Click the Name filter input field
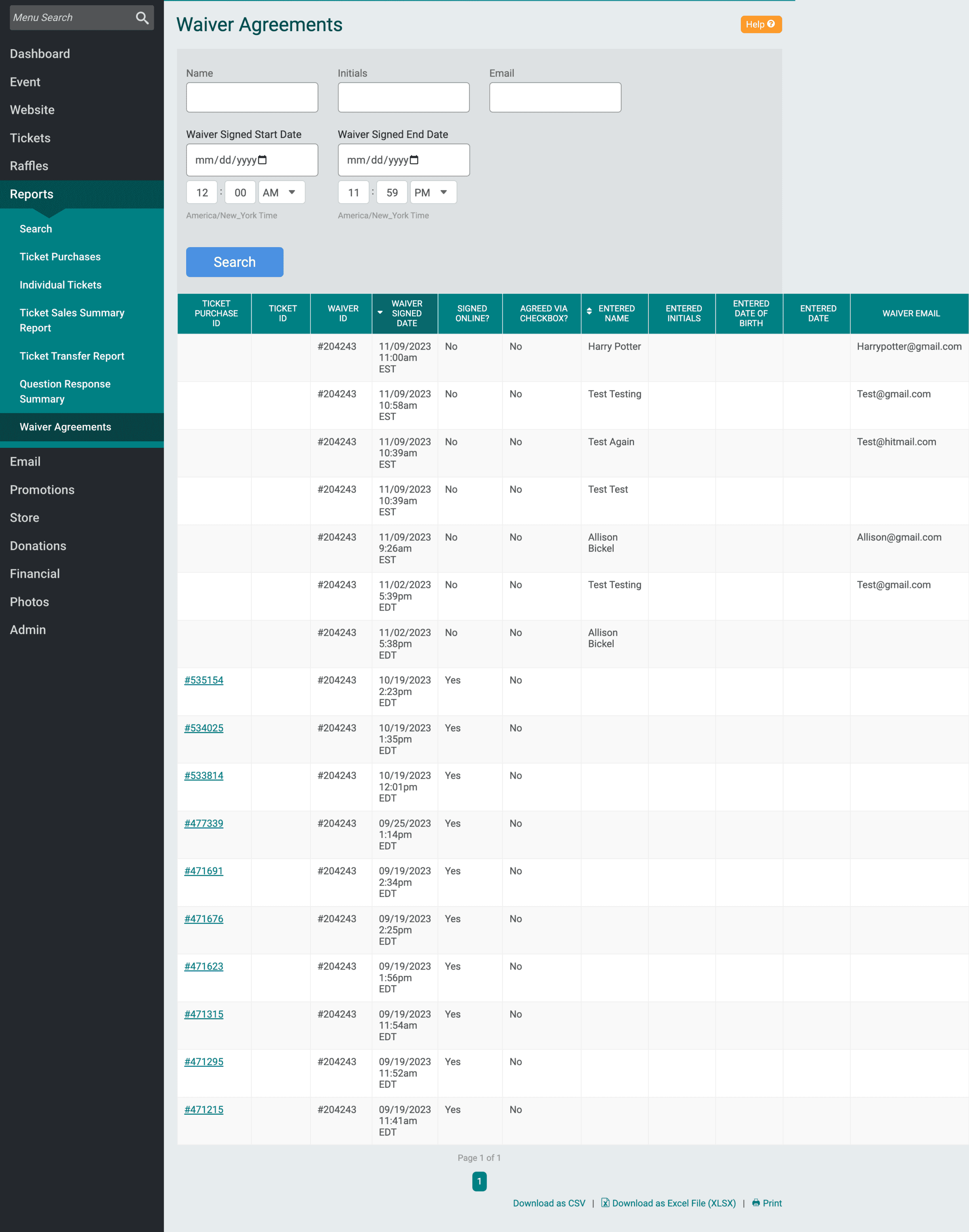The width and height of the screenshot is (969, 1232). click(x=252, y=97)
